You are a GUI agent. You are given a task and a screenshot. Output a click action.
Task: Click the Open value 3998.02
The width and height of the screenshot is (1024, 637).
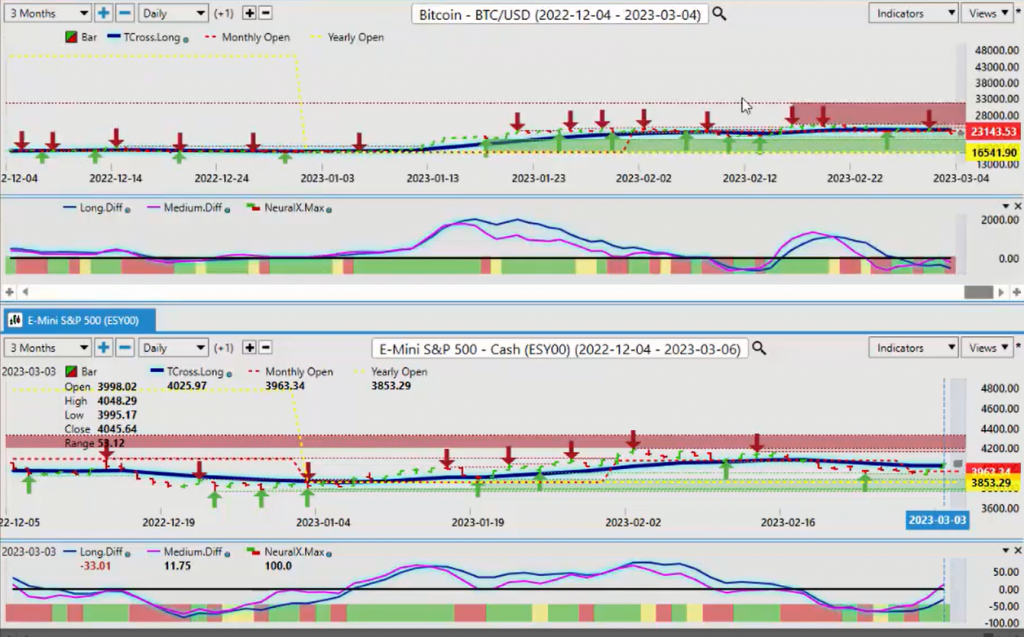(x=117, y=387)
